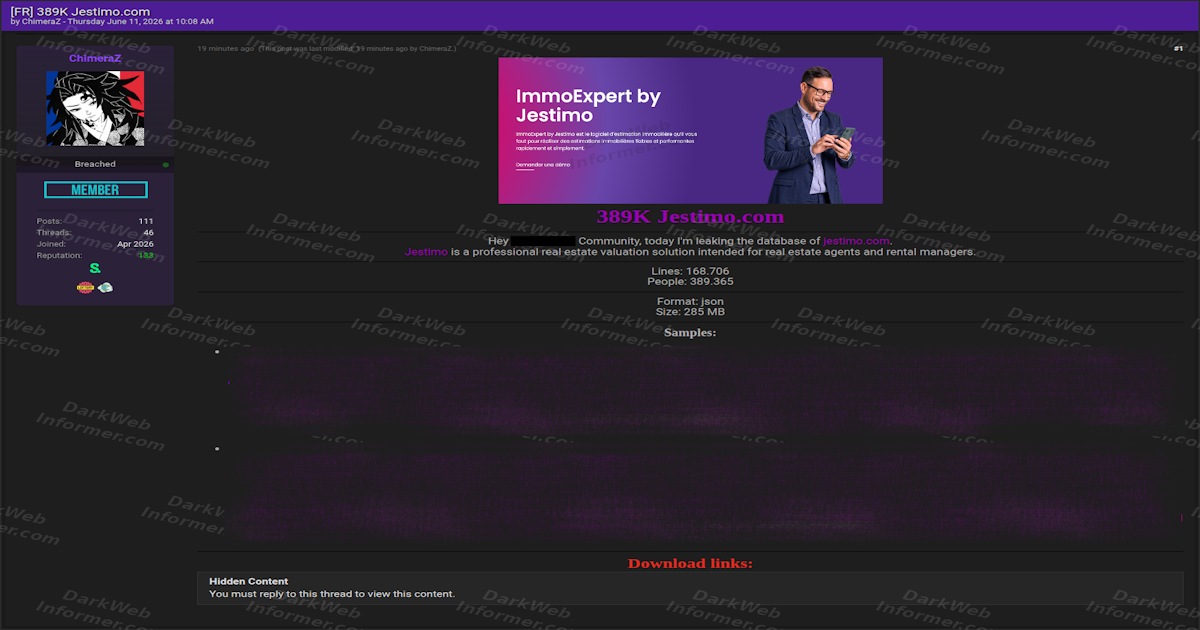This screenshot has height=630, width=1200.
Task: Click the 'People: 389.365' text
Action: pos(690,282)
